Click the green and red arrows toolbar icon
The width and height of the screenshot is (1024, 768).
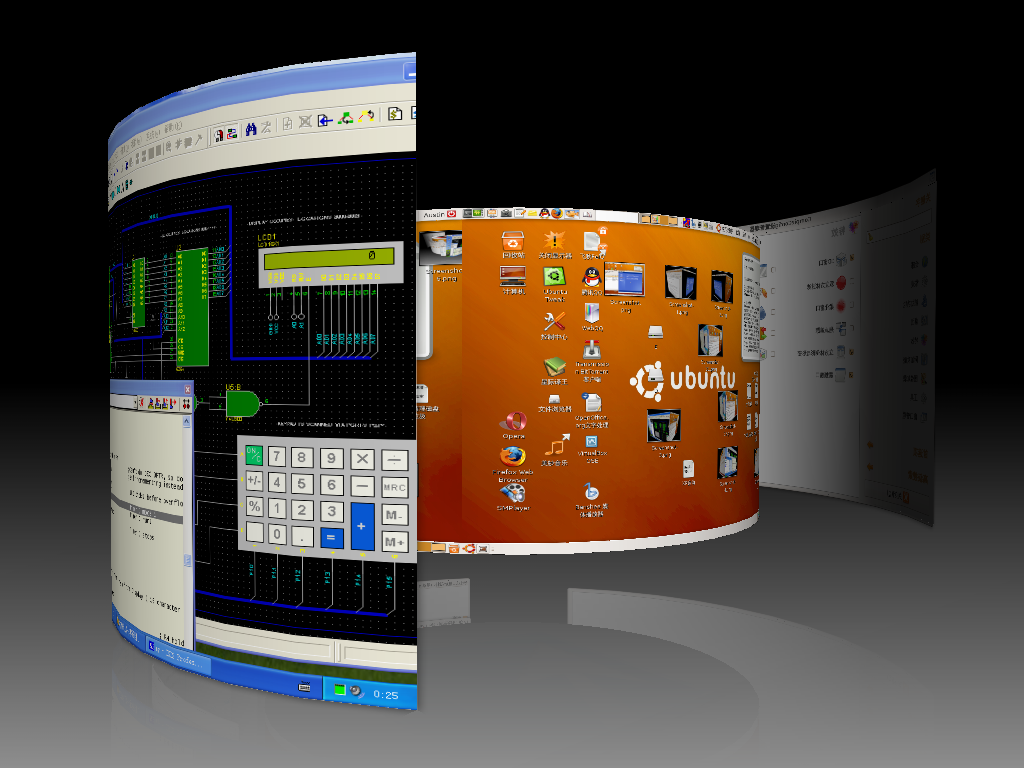click(345, 118)
